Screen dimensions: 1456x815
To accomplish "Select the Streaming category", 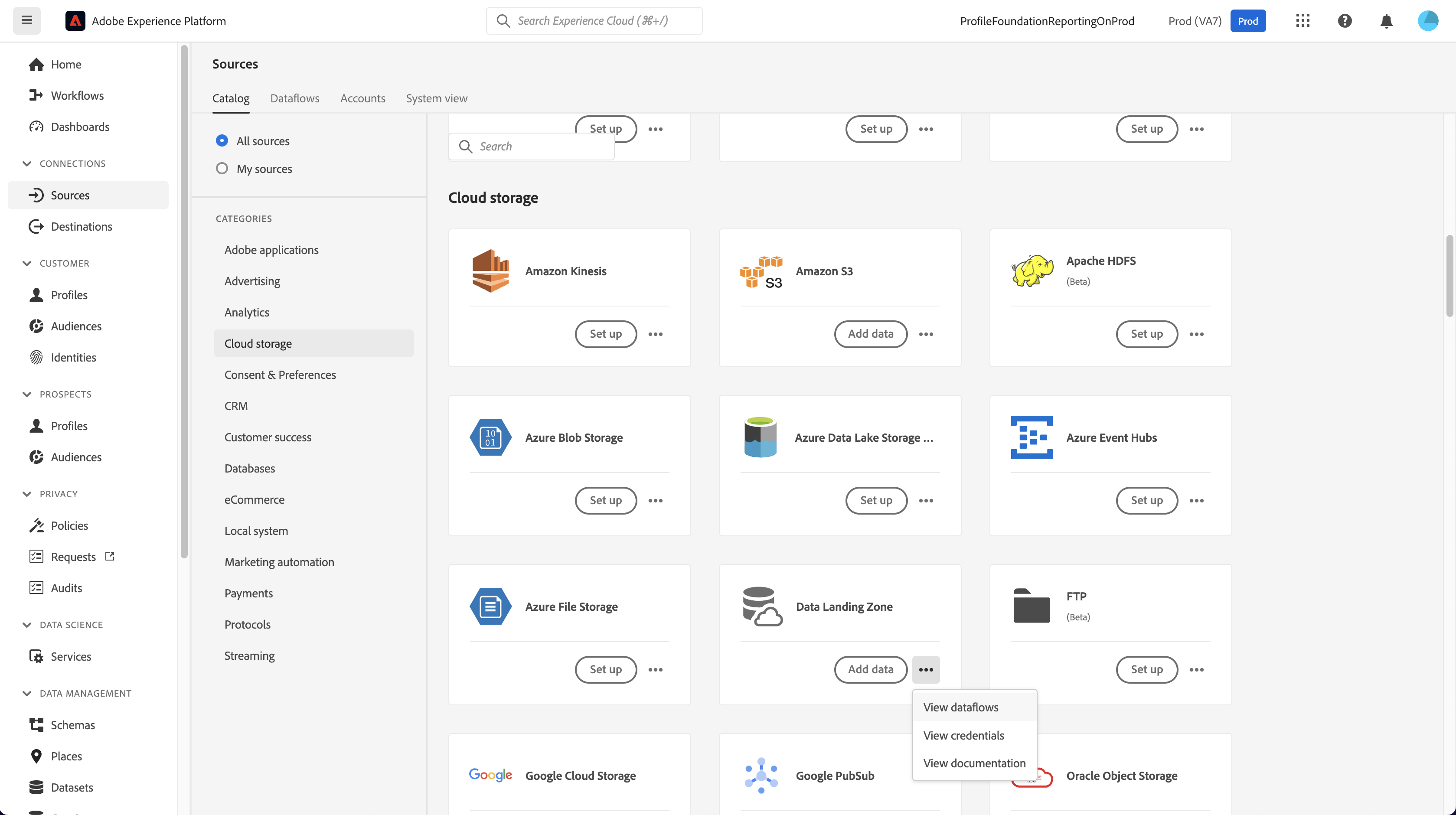I will click(x=313, y=655).
